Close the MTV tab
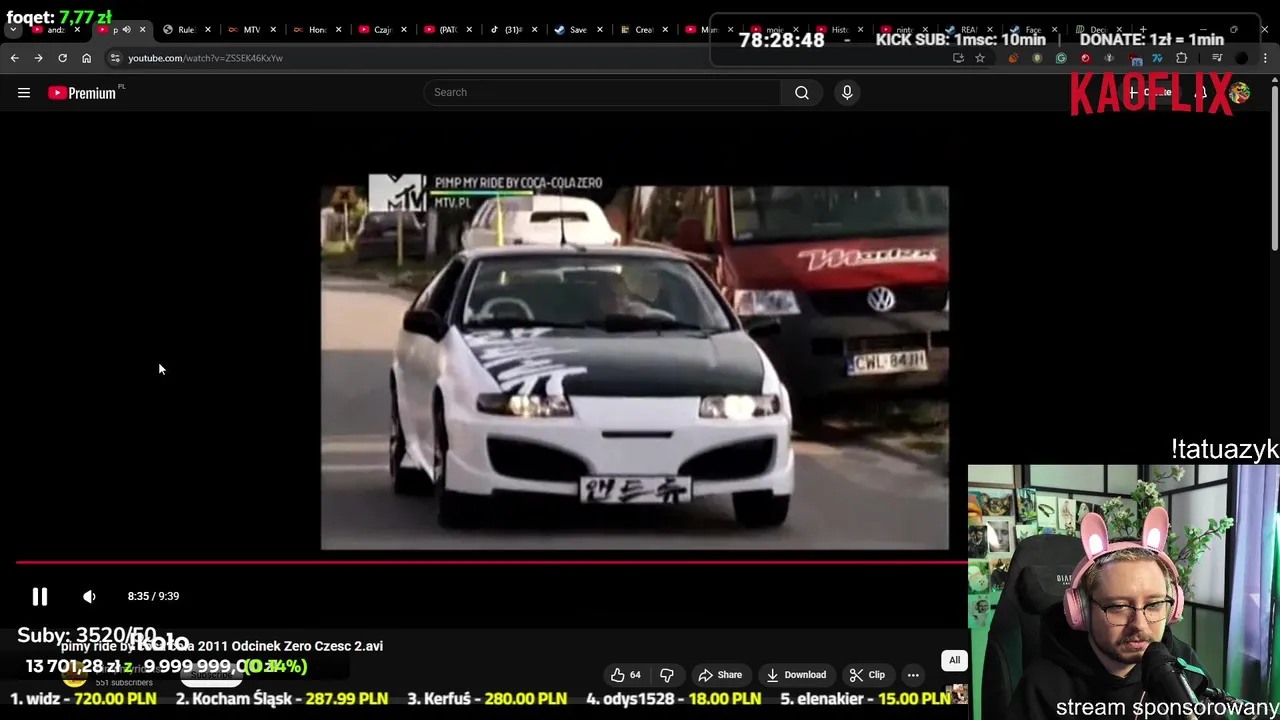Screen dimensions: 1280x720 tap(273, 30)
